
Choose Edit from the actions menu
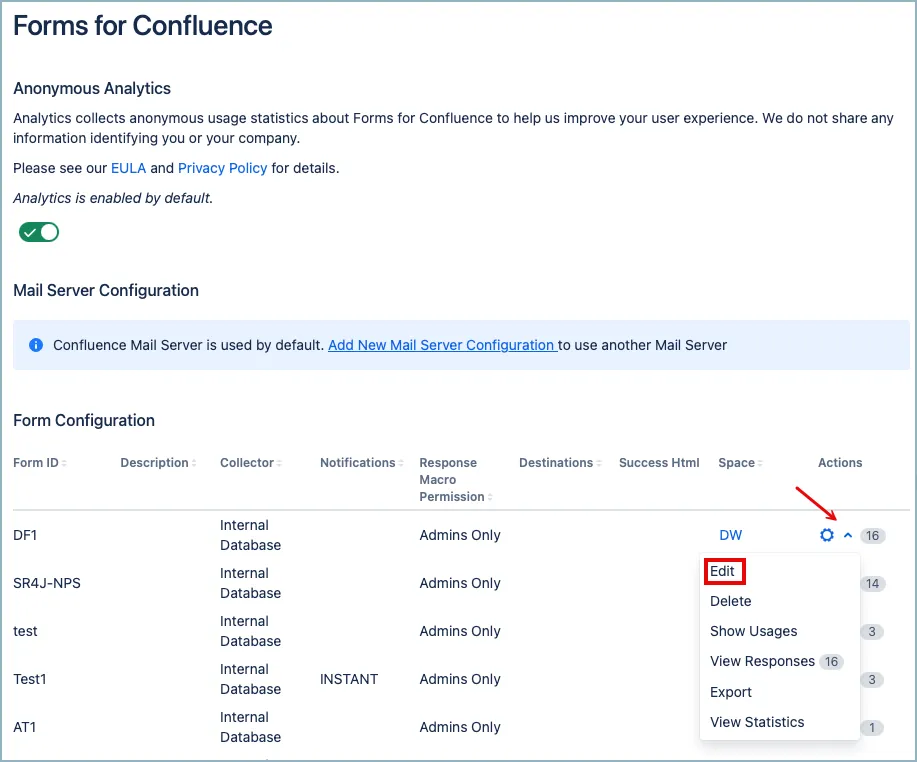coord(722,571)
